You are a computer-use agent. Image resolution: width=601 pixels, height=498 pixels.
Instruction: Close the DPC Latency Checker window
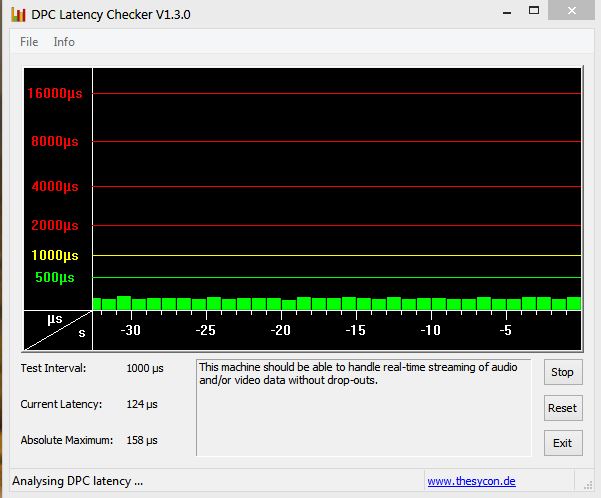pos(571,10)
